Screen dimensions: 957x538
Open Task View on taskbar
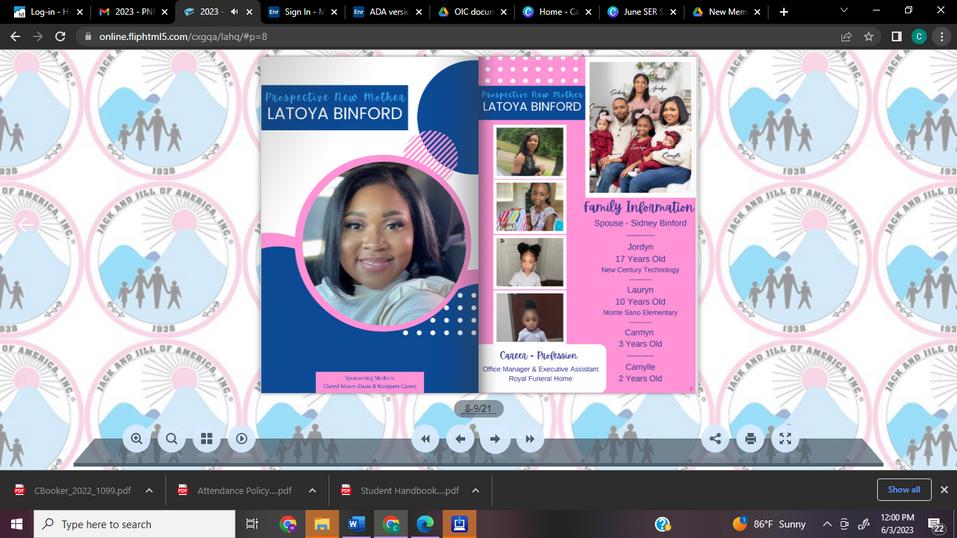tap(251, 524)
